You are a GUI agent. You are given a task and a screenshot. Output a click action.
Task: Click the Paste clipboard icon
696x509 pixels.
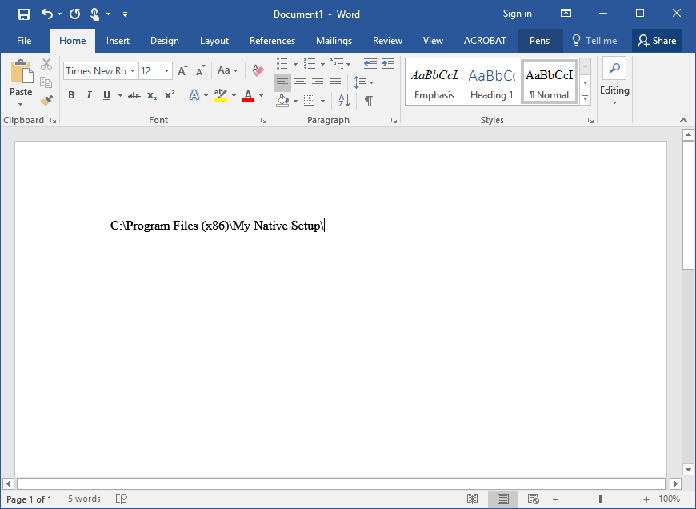click(22, 71)
